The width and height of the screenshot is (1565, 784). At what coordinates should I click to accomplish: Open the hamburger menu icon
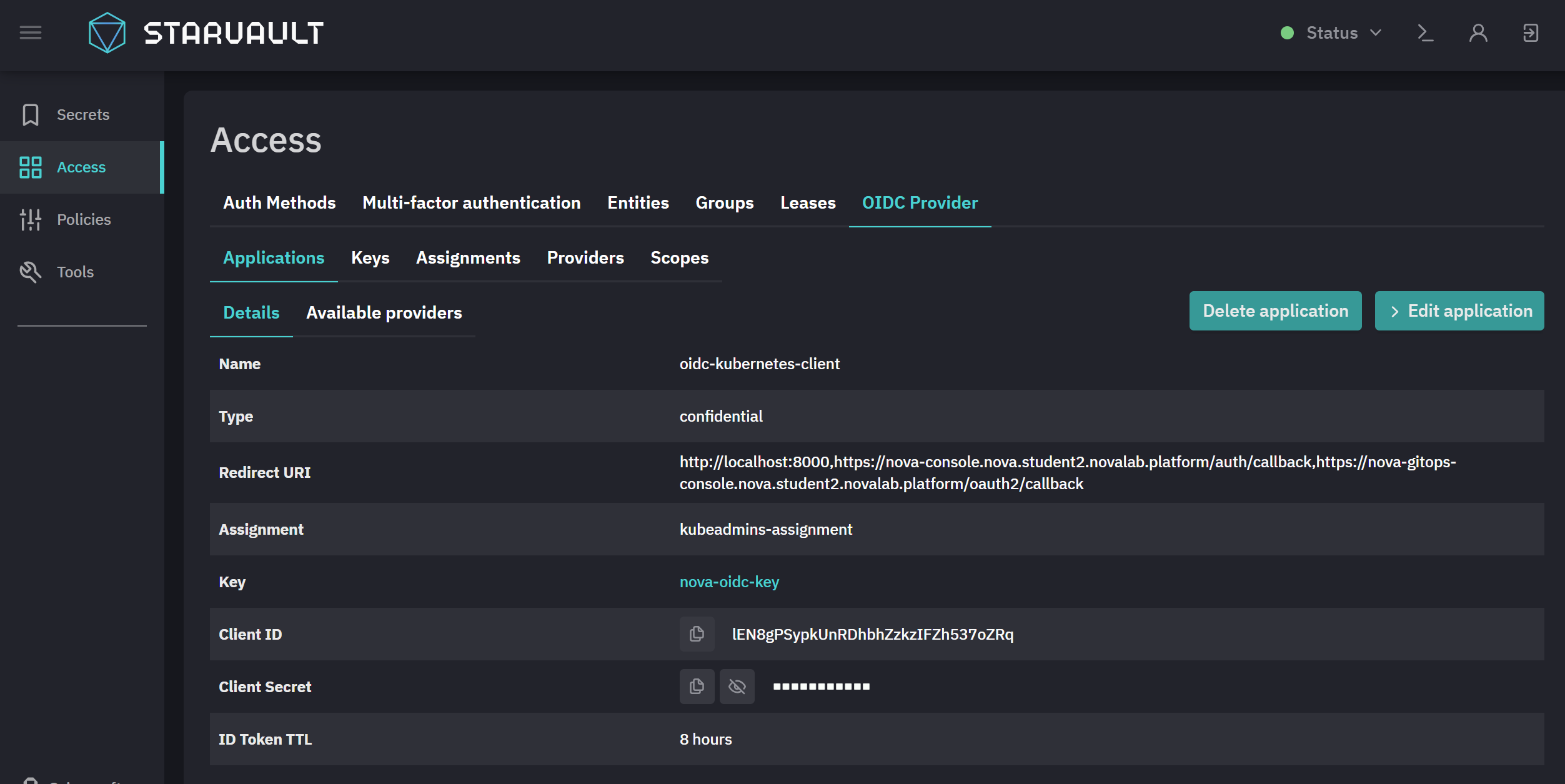31,32
